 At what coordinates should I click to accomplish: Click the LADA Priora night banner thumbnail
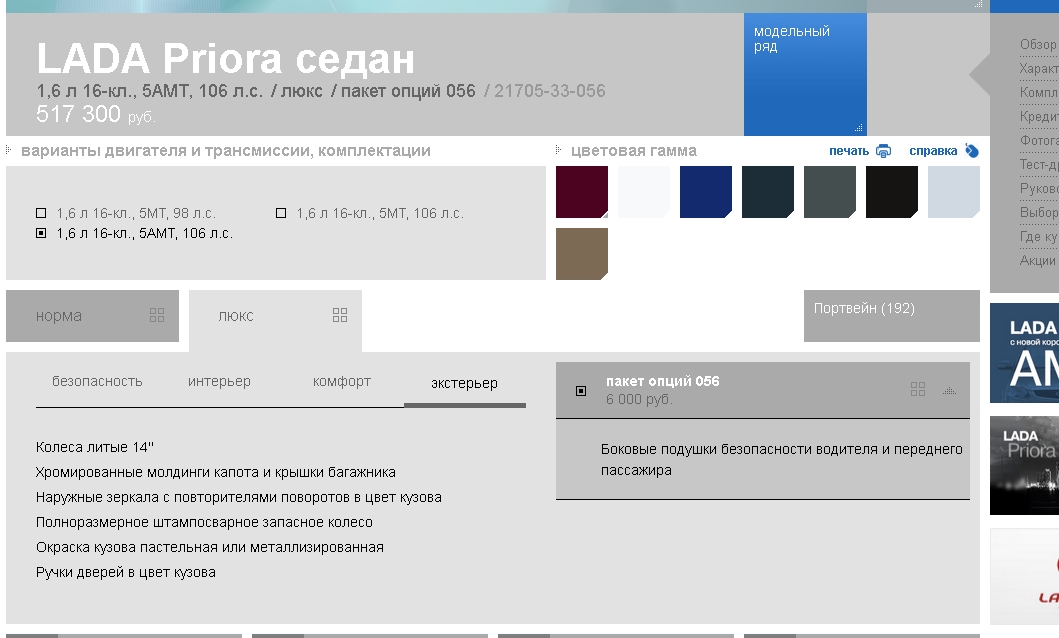1025,466
